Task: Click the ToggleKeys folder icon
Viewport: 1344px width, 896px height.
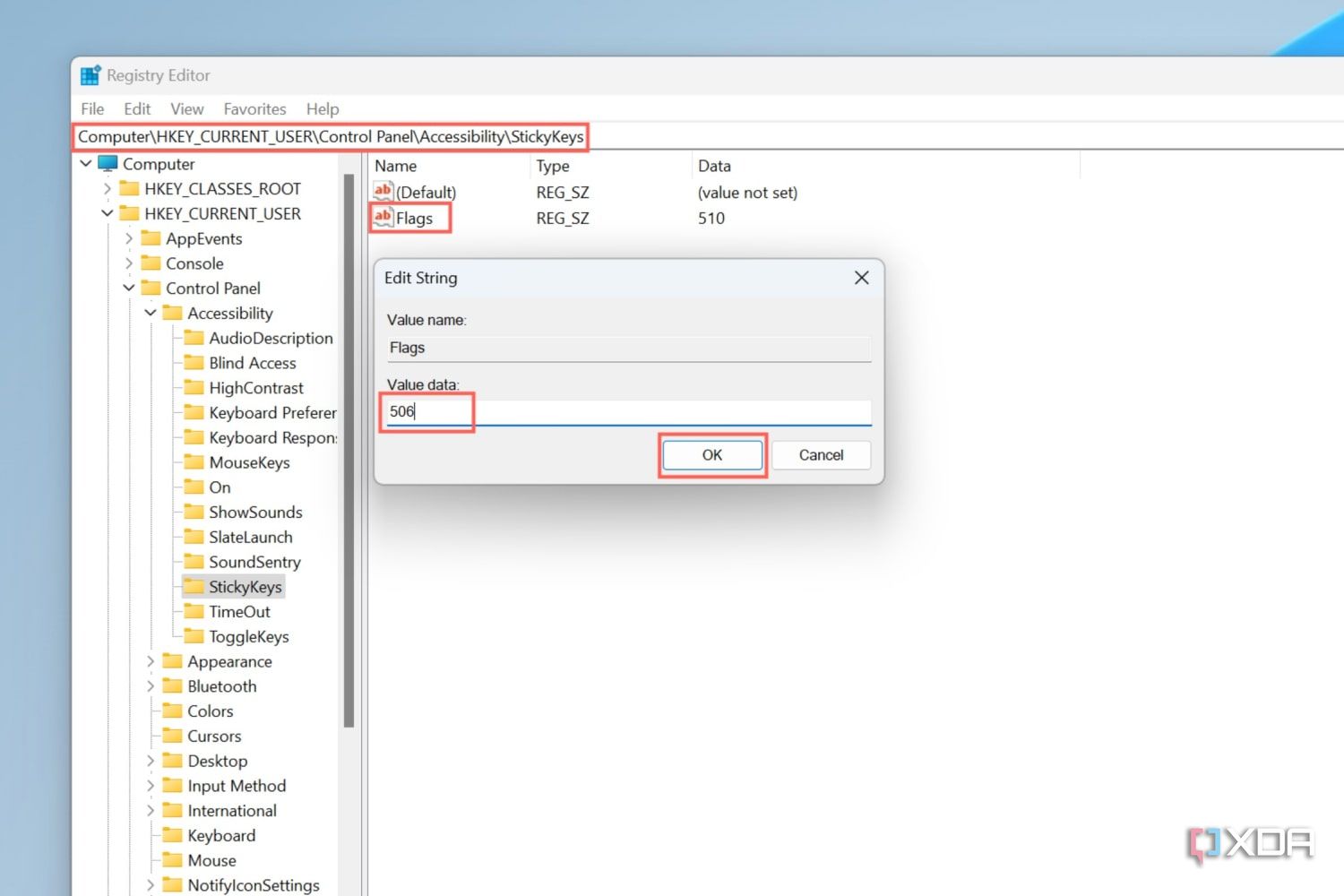Action: pos(195,636)
